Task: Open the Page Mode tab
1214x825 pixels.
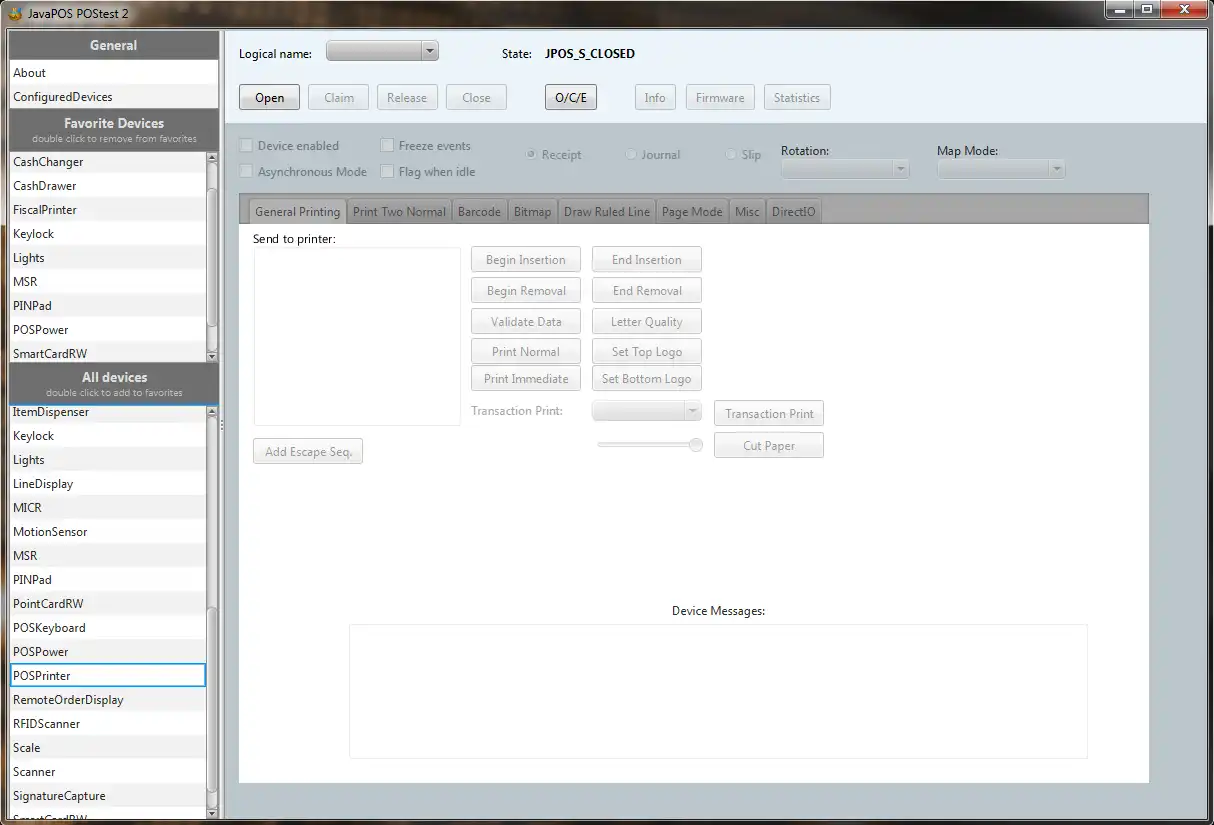Action: (x=692, y=212)
